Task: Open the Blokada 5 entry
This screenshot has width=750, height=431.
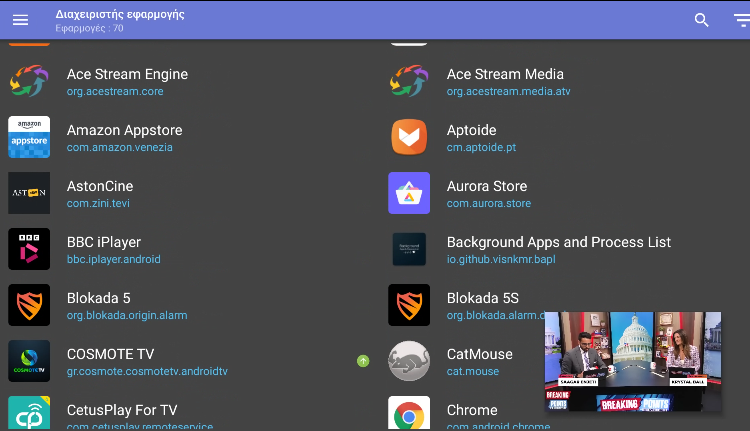Action: pyautogui.click(x=99, y=298)
